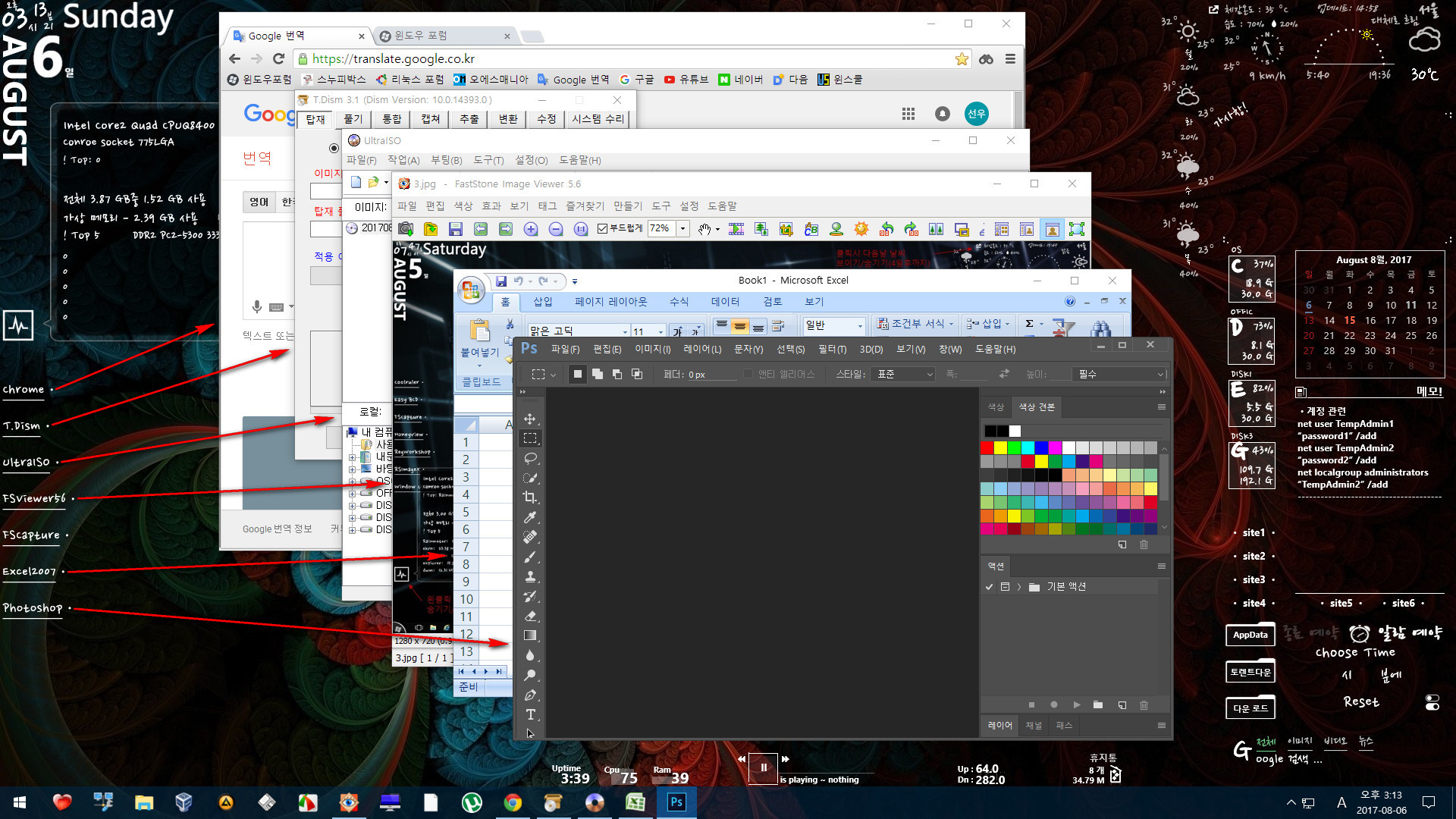This screenshot has height=819, width=1456.
Task: Select the Lasso tool
Action: pos(531,459)
